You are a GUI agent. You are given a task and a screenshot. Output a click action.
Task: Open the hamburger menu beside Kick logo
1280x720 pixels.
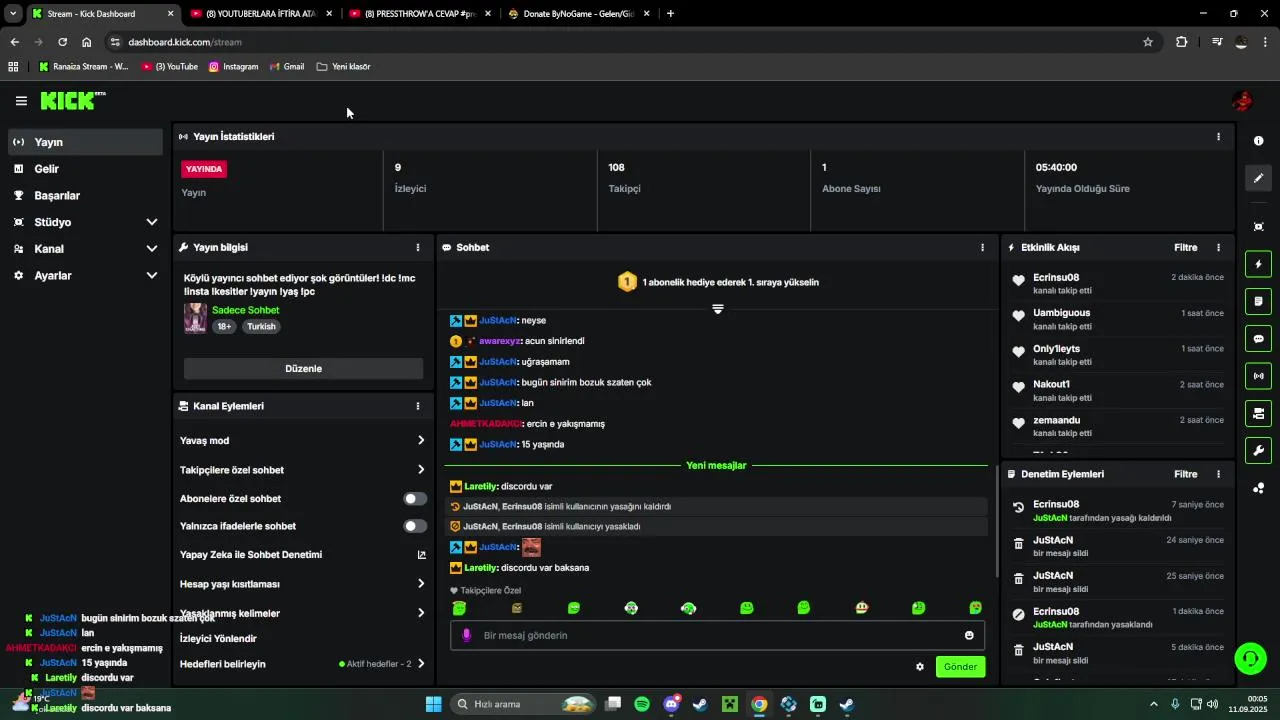click(x=21, y=101)
